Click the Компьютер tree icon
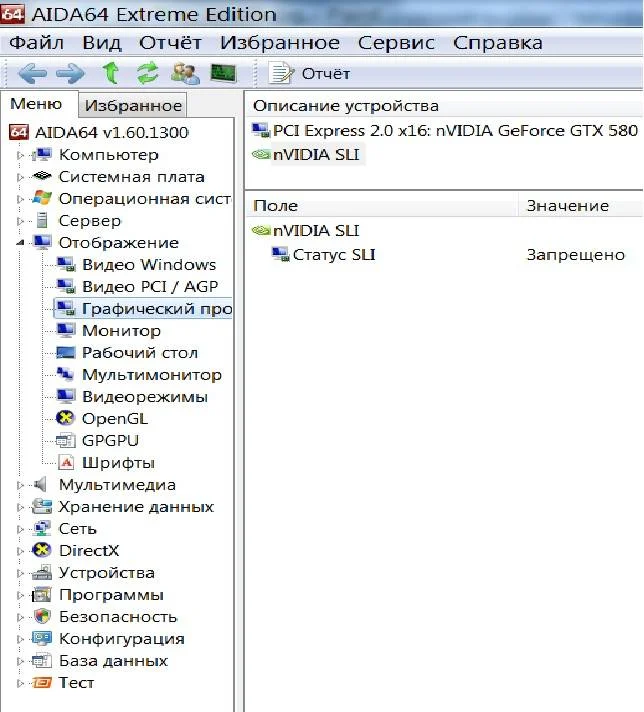644x712 pixels. pos(42,154)
